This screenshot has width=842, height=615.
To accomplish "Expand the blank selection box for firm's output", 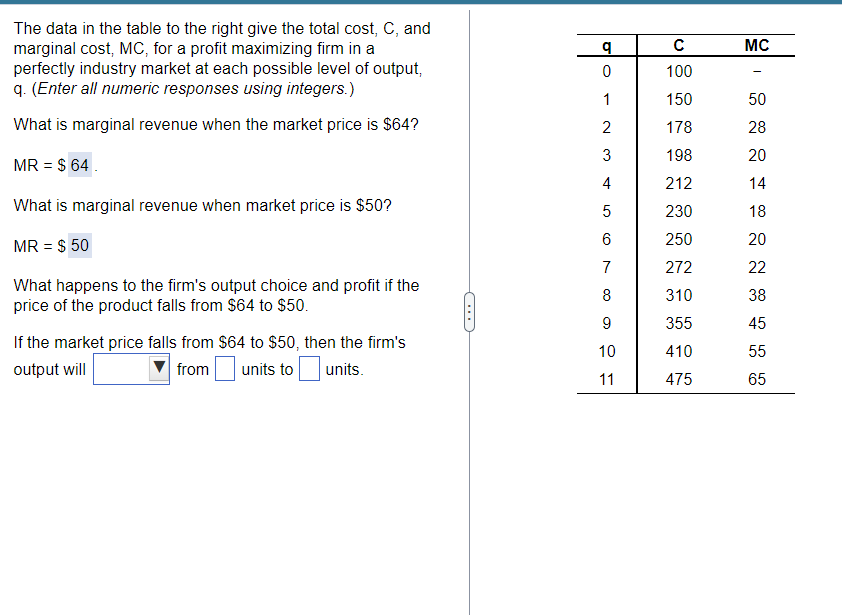I will [120, 369].
